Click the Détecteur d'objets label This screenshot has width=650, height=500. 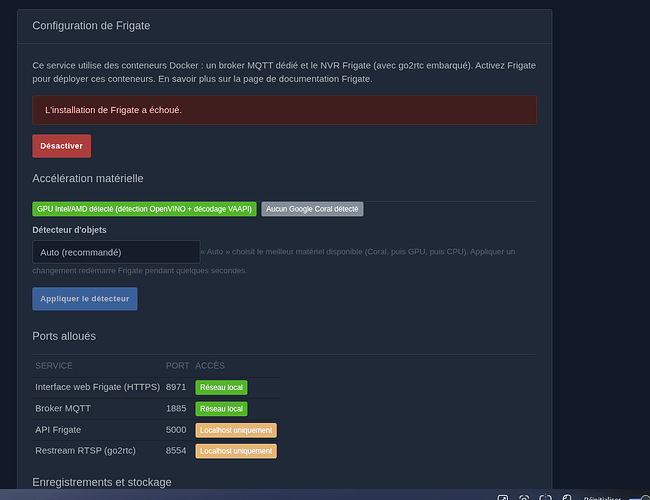click(69, 230)
